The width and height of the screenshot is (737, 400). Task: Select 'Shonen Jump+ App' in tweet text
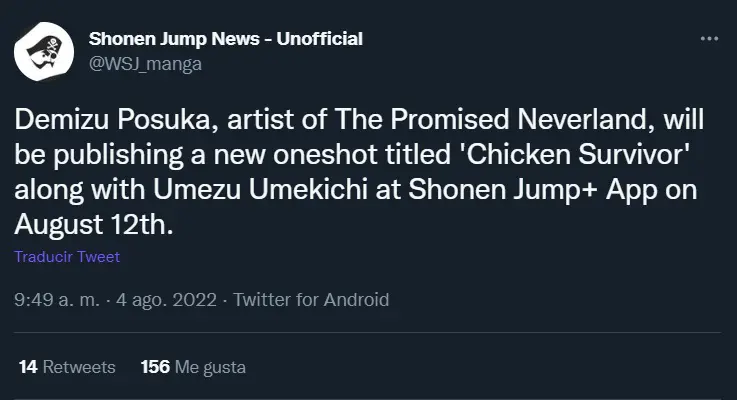(533, 189)
